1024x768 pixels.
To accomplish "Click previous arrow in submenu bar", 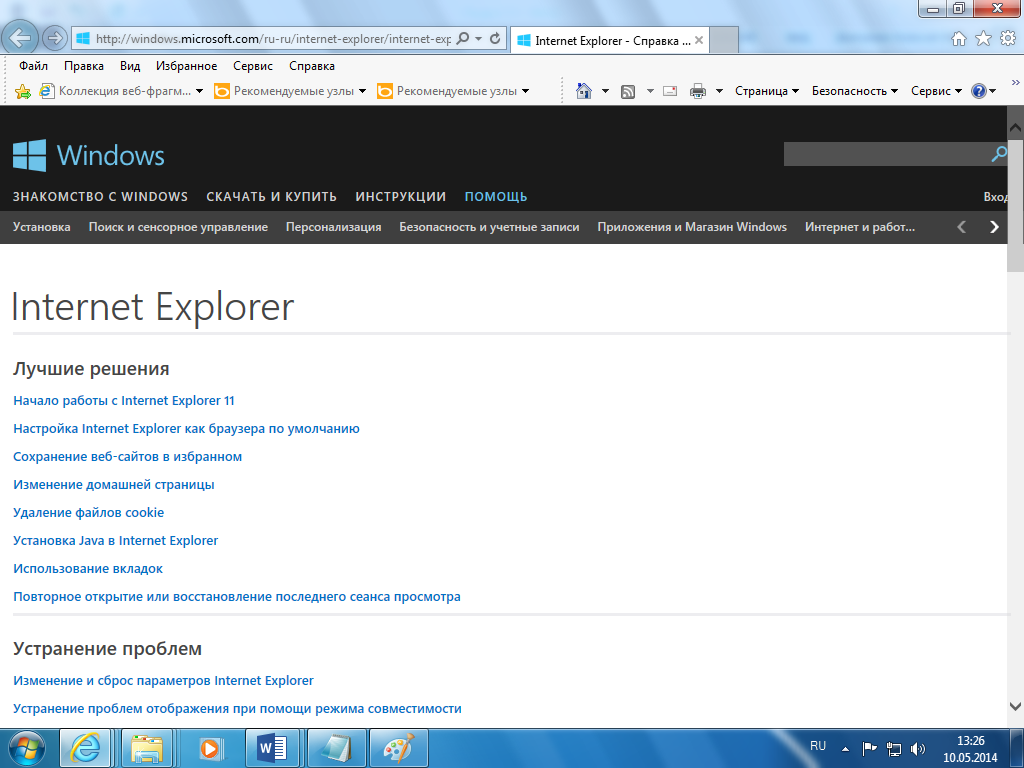I will pos(961,227).
